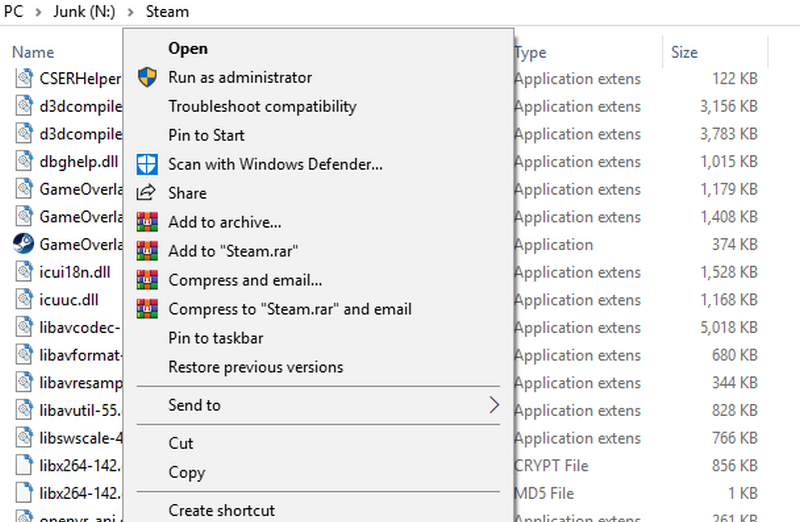Choose Add to archive...
The image size is (800, 522).
318,222
